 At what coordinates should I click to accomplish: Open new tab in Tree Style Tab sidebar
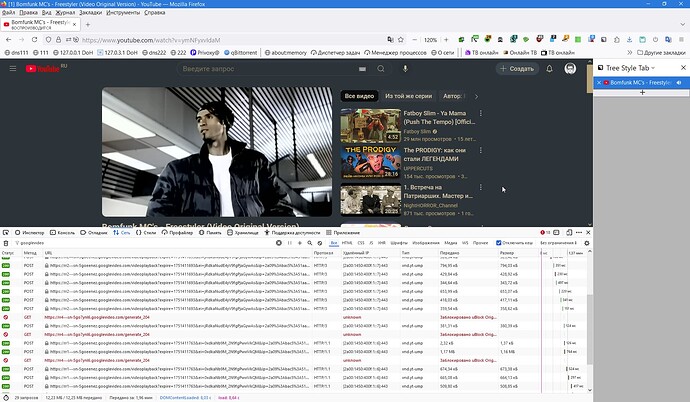[x=642, y=92]
